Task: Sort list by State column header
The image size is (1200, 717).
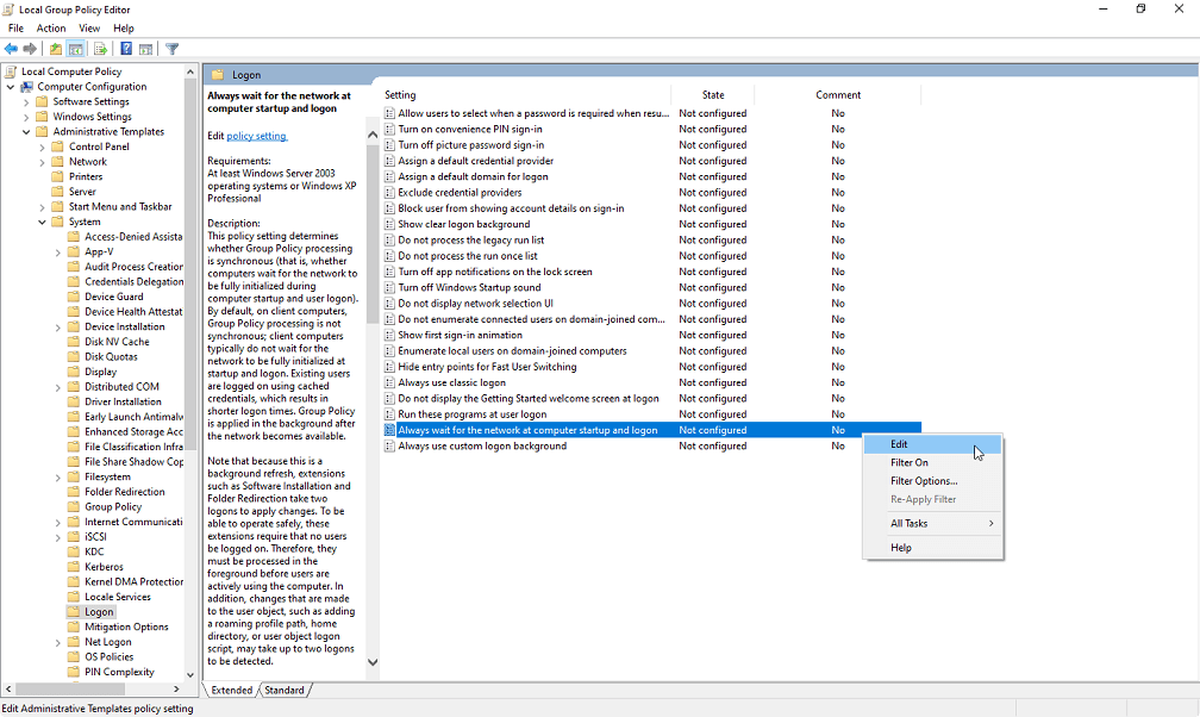Action: (x=713, y=95)
